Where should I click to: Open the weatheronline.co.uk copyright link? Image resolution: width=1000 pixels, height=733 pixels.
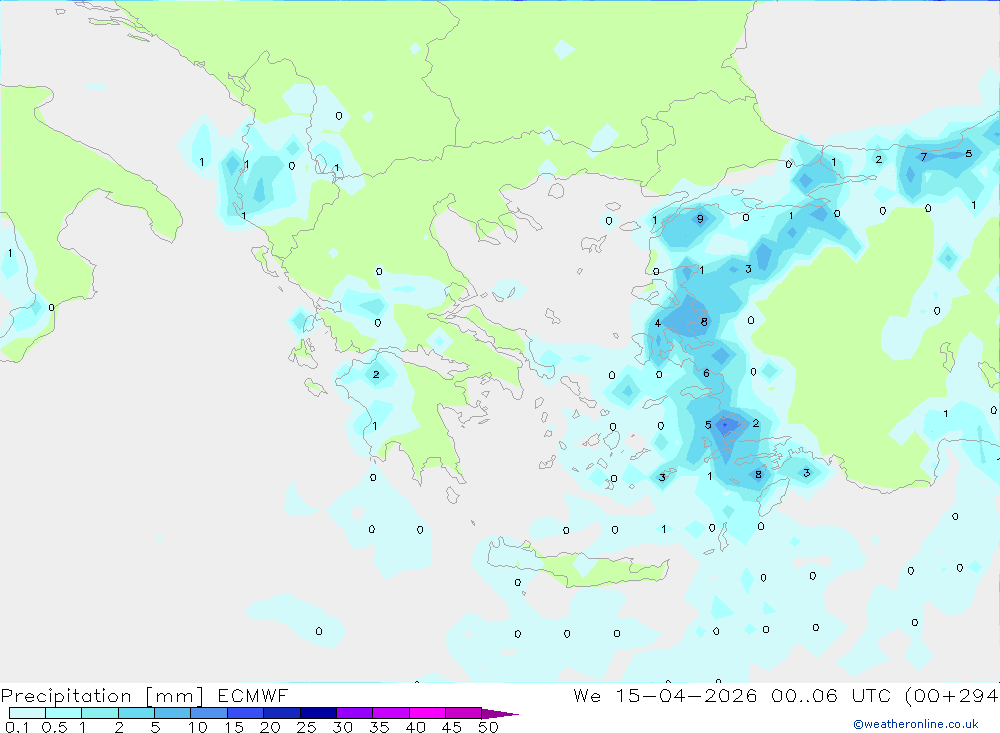tap(916, 724)
